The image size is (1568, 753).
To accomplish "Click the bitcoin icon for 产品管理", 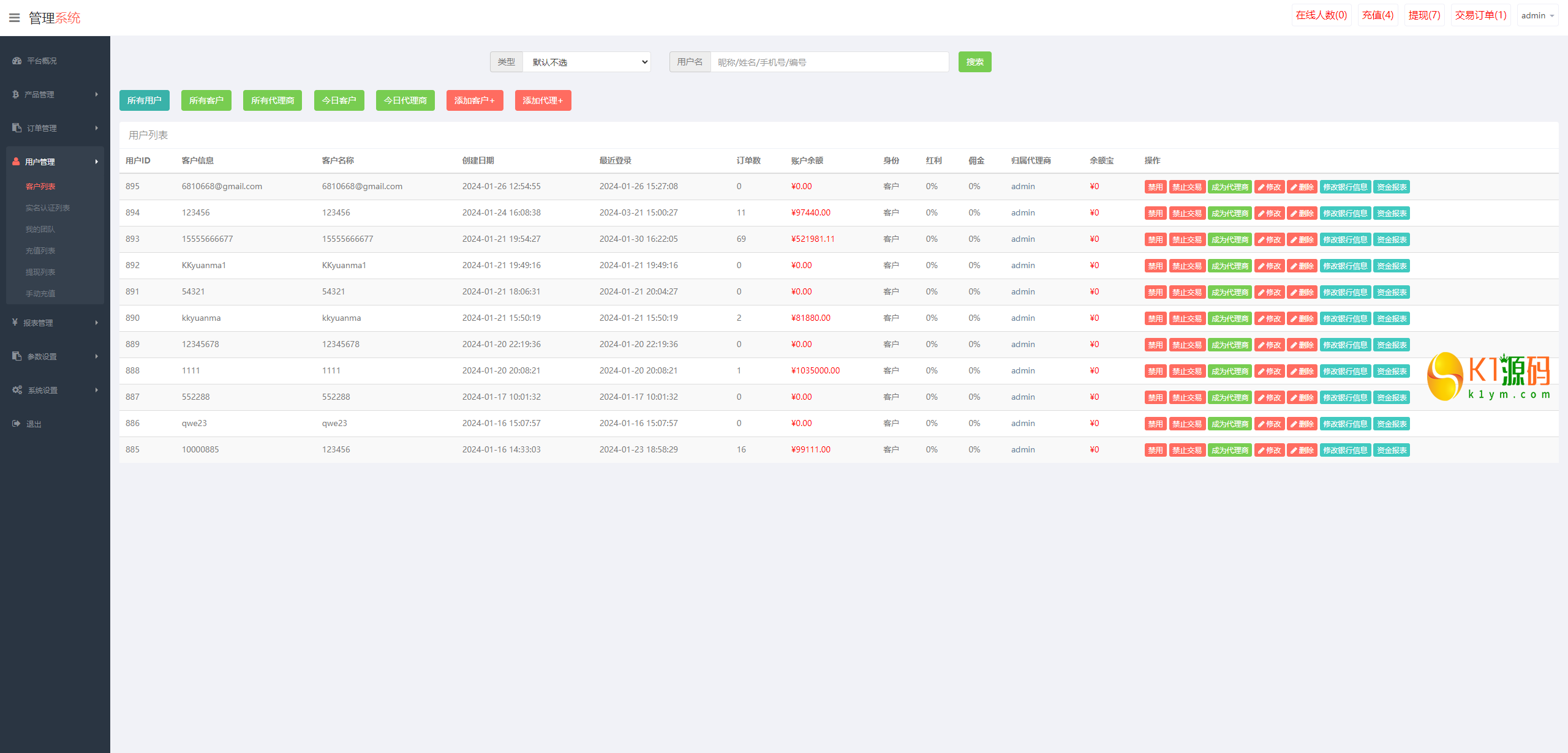I will (x=15, y=94).
